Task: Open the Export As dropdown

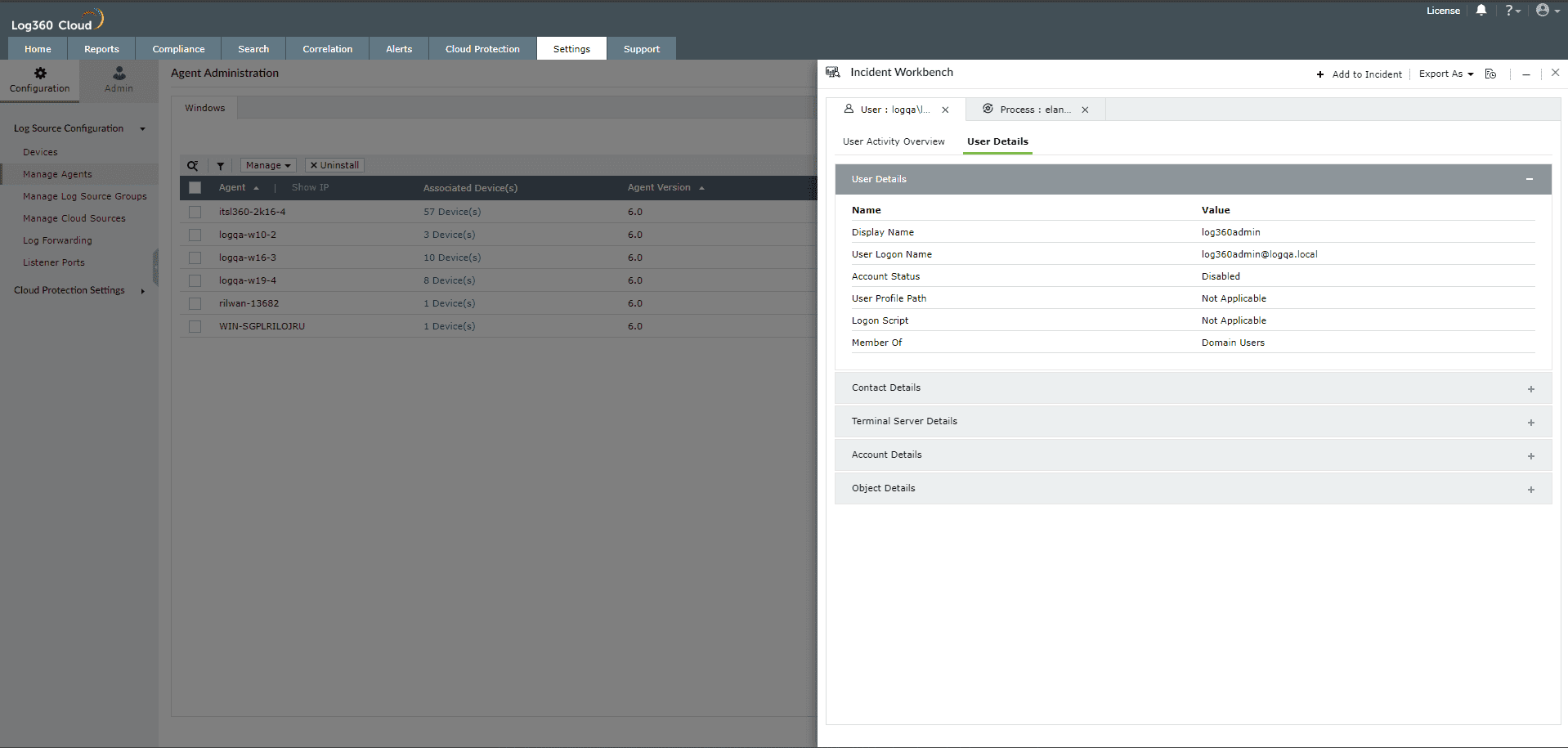Action: point(1446,74)
